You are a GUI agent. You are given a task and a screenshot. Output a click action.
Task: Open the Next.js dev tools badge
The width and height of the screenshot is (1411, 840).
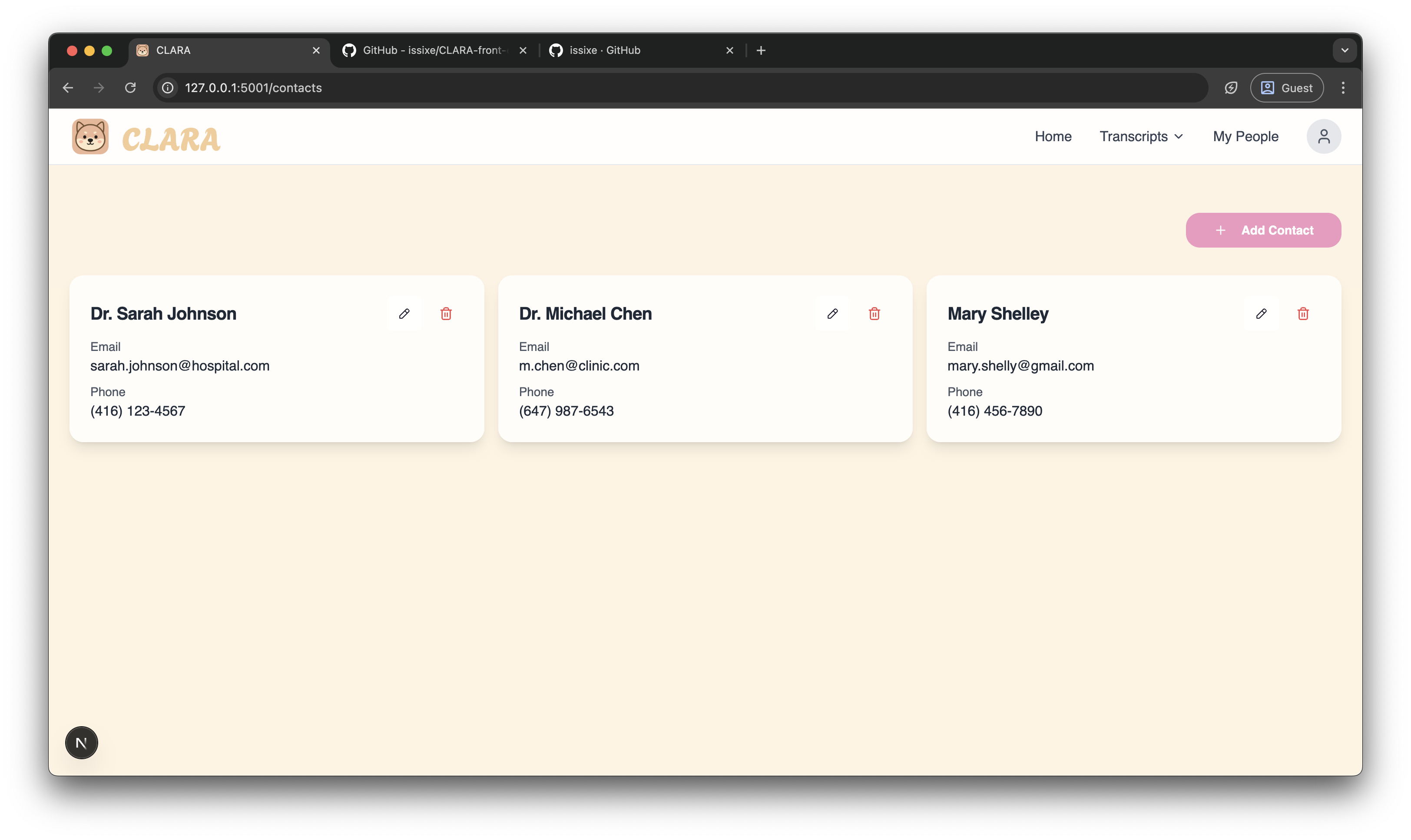82,743
